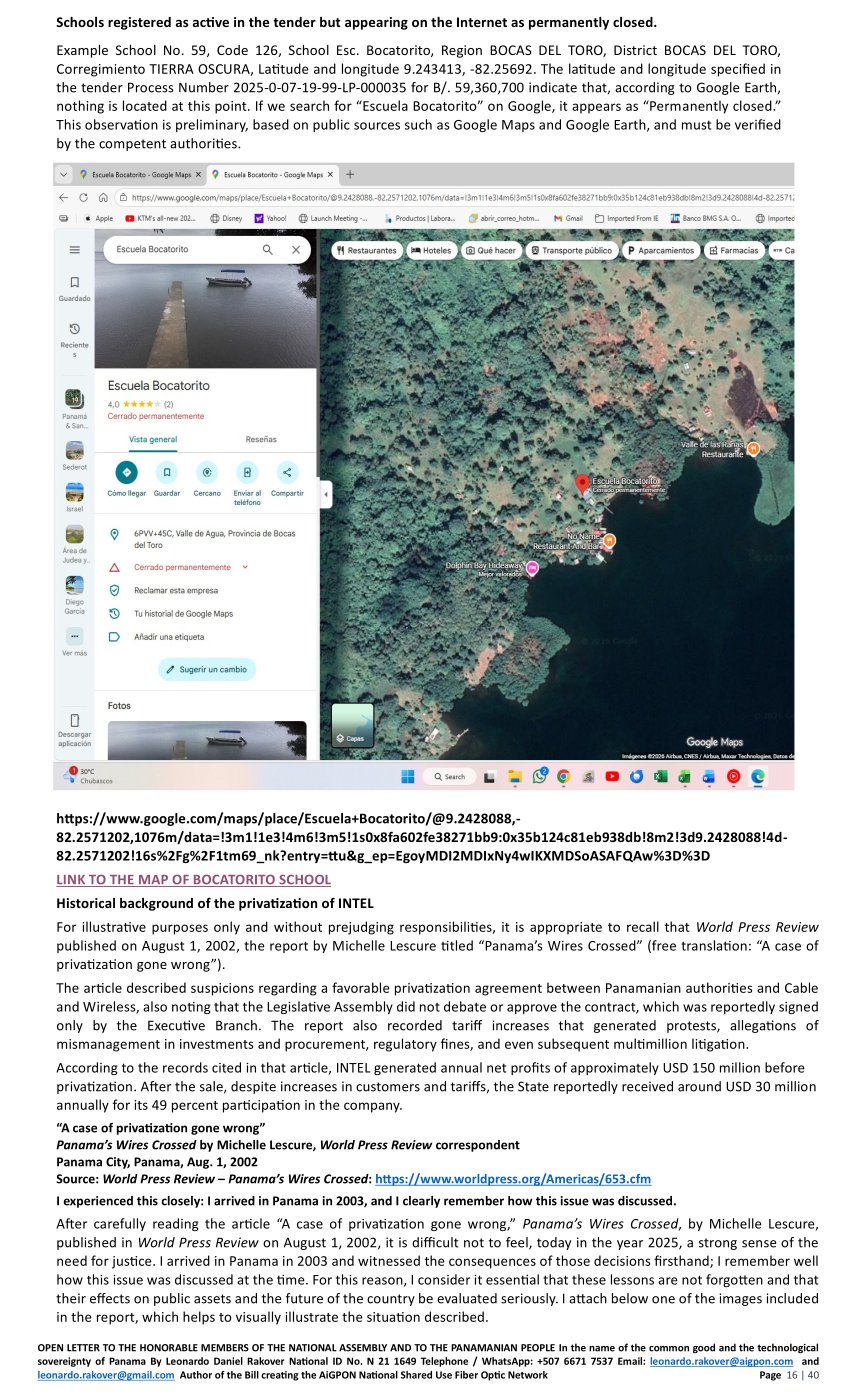Click the WhatsApp icon in the Windows taskbar
This screenshot has height=1400, width=850.
click(540, 776)
